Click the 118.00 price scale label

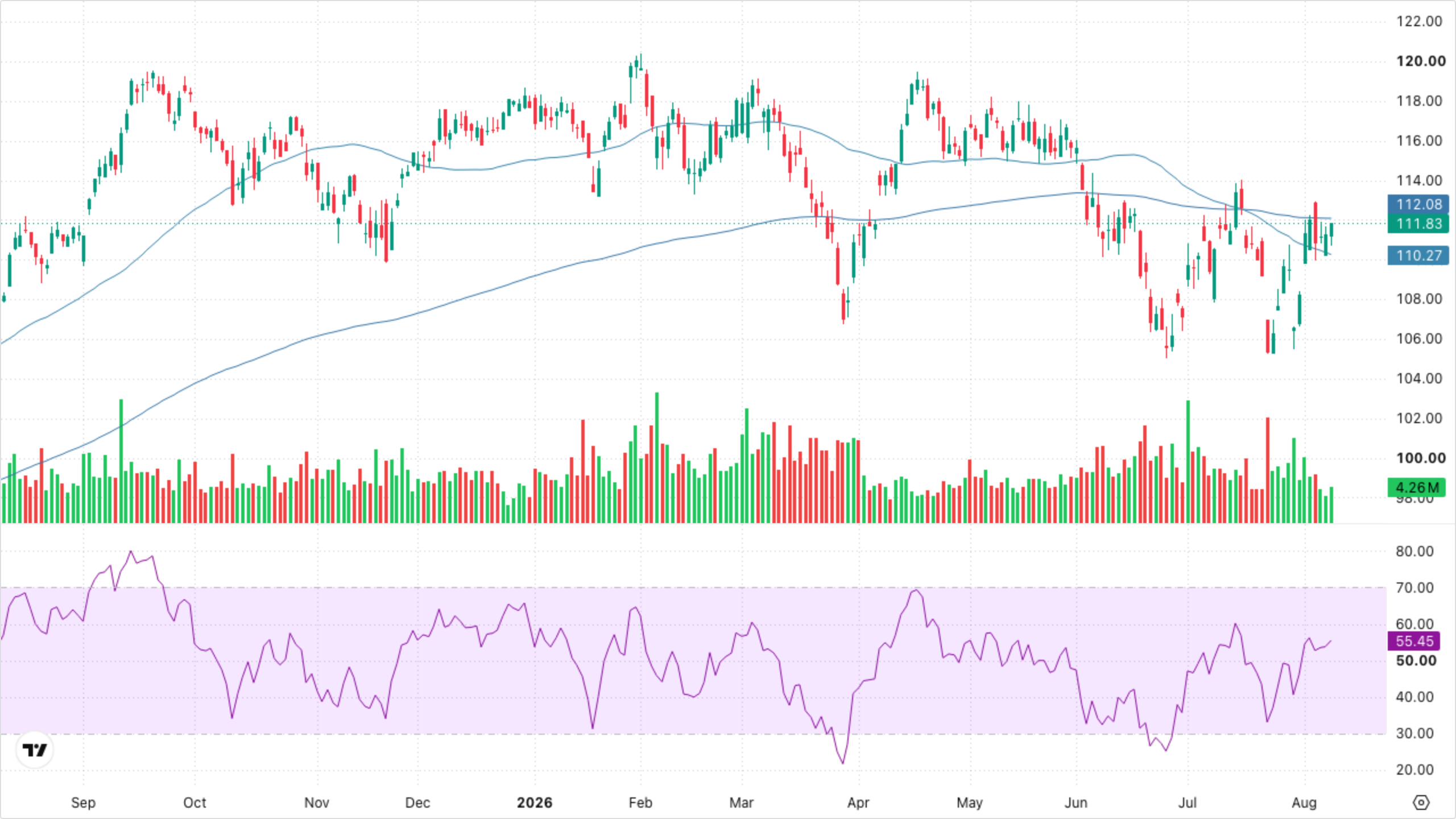pyautogui.click(x=1420, y=101)
